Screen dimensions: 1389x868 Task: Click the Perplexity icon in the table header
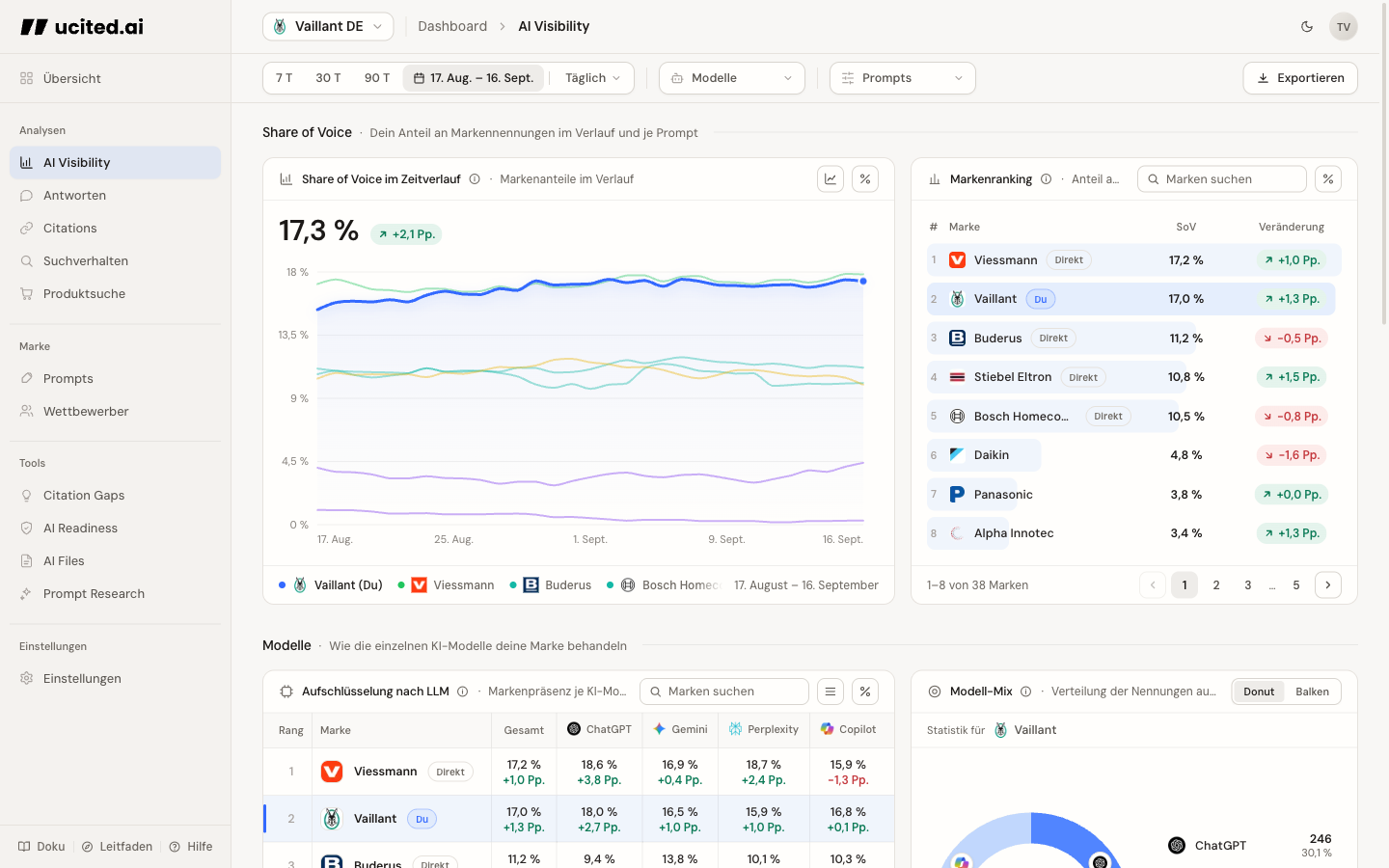pyautogui.click(x=735, y=729)
